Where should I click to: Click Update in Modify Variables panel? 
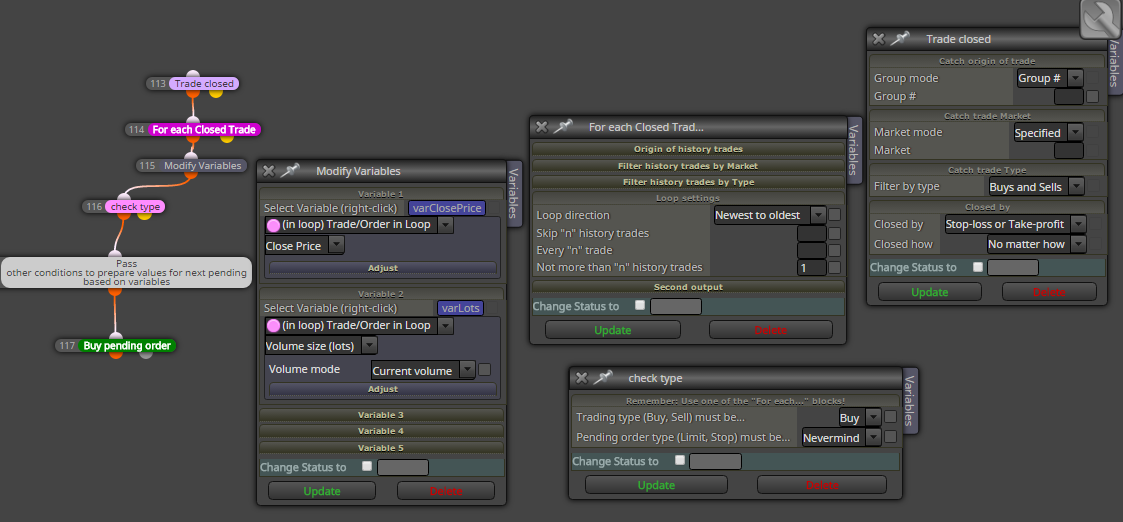point(322,490)
